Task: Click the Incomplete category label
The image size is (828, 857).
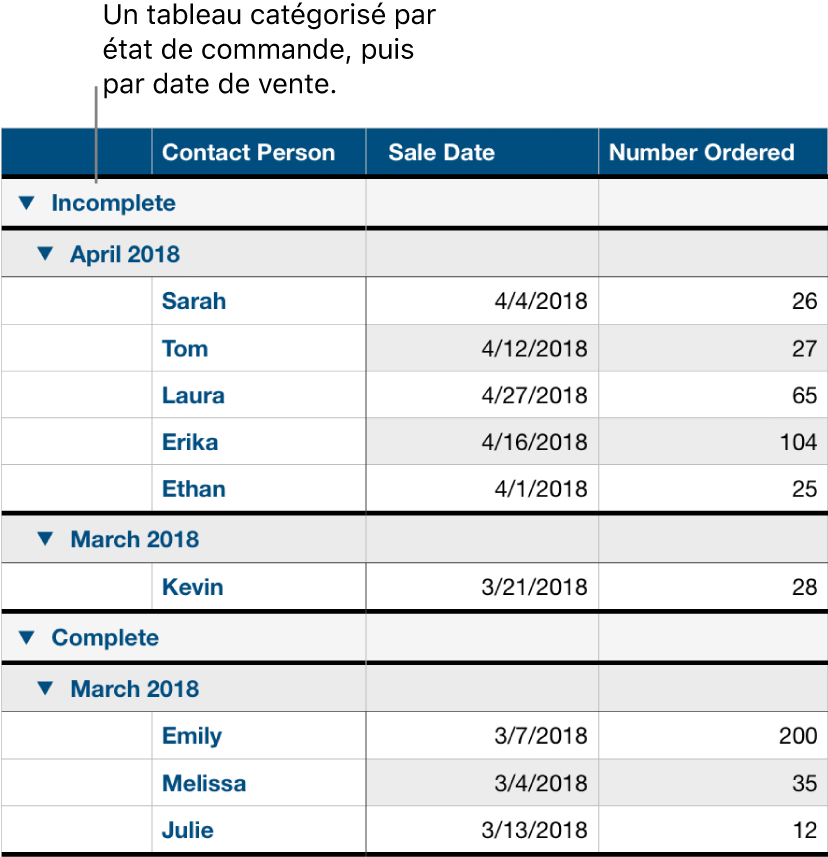Action: 113,202
